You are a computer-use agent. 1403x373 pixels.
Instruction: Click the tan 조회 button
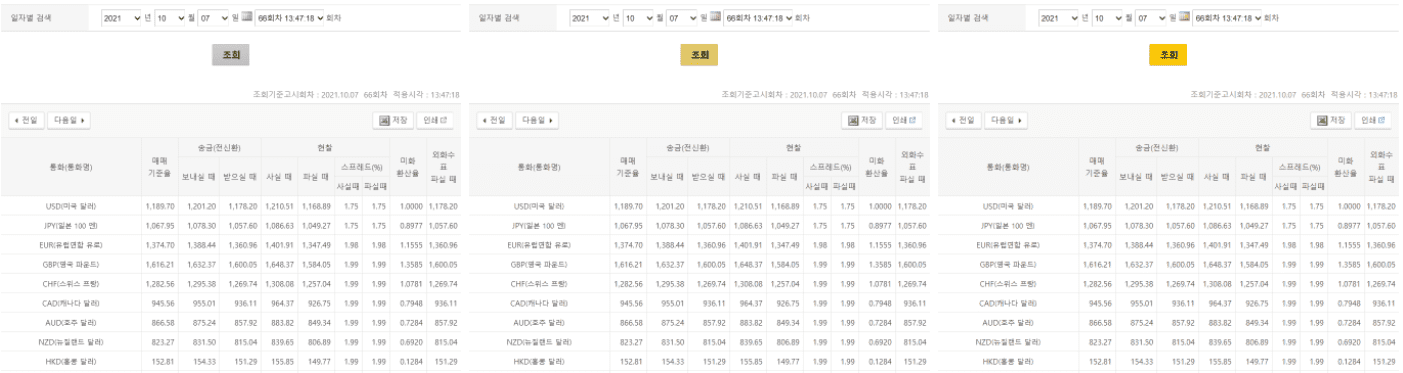[698, 55]
